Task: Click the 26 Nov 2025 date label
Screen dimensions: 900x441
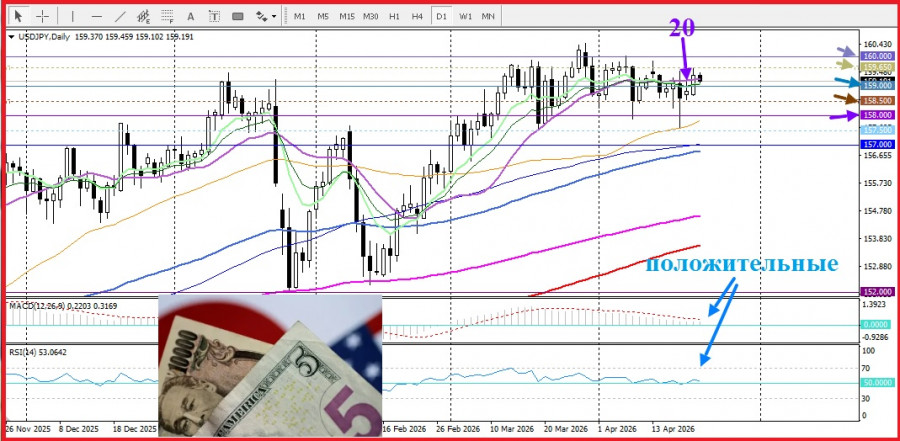Action: [x=28, y=429]
